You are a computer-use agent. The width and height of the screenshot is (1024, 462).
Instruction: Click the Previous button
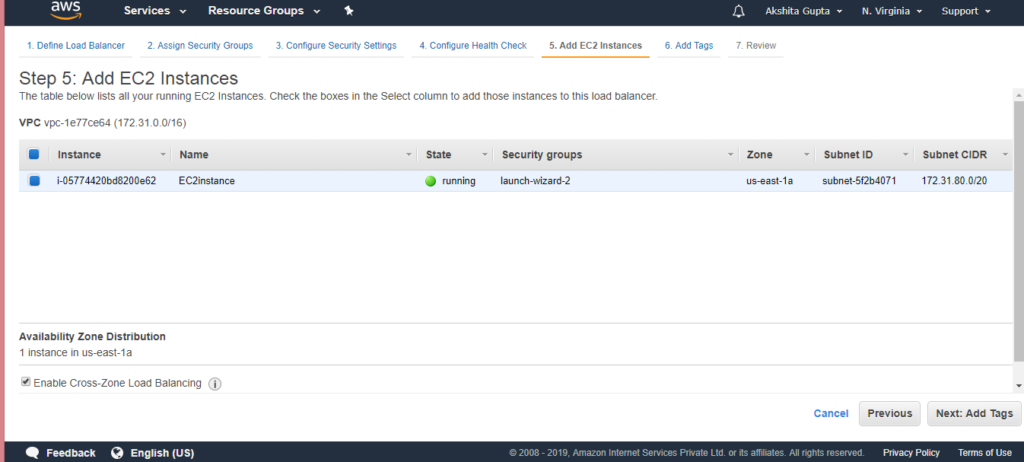[889, 414]
